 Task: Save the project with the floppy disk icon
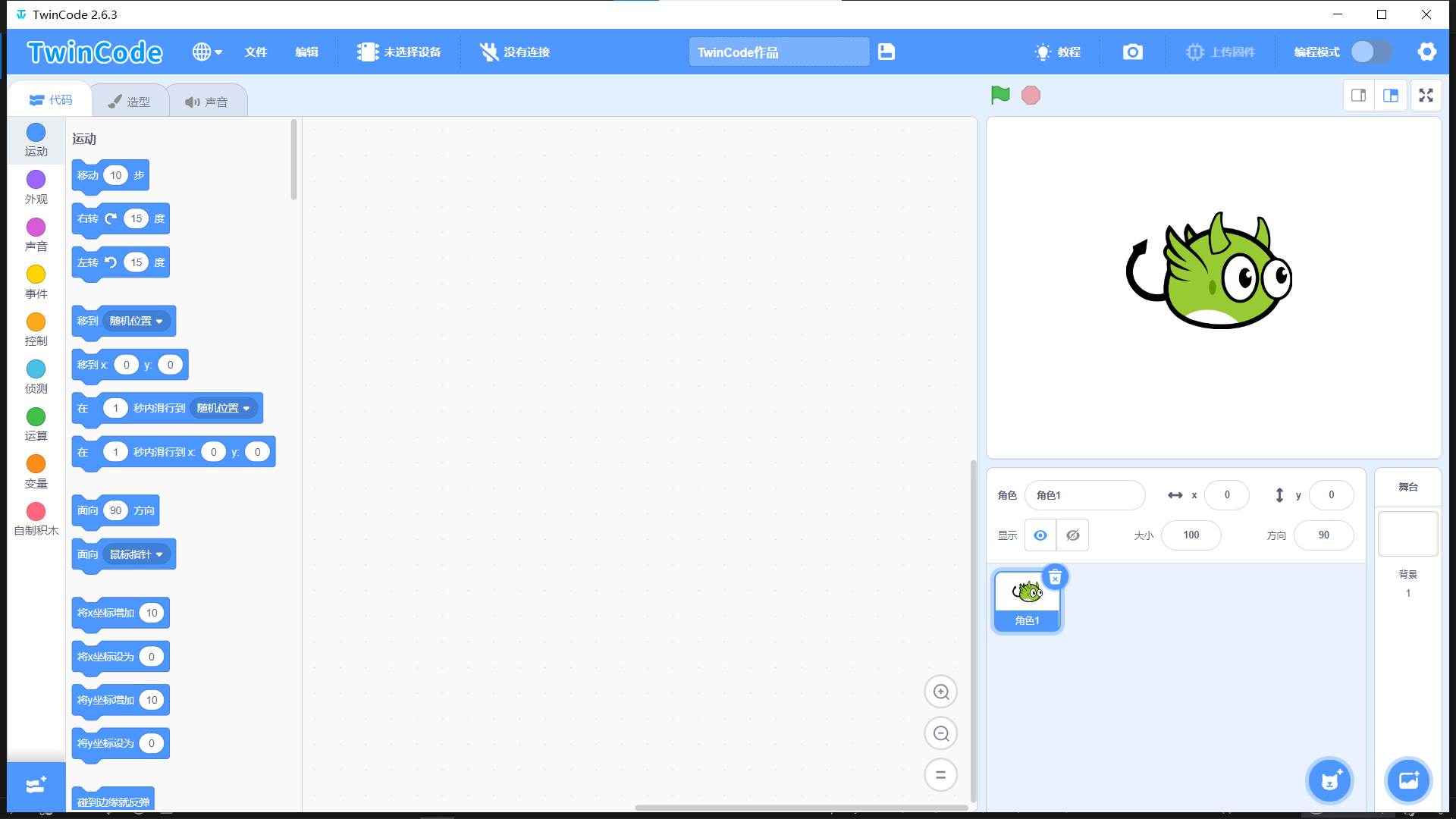click(886, 52)
